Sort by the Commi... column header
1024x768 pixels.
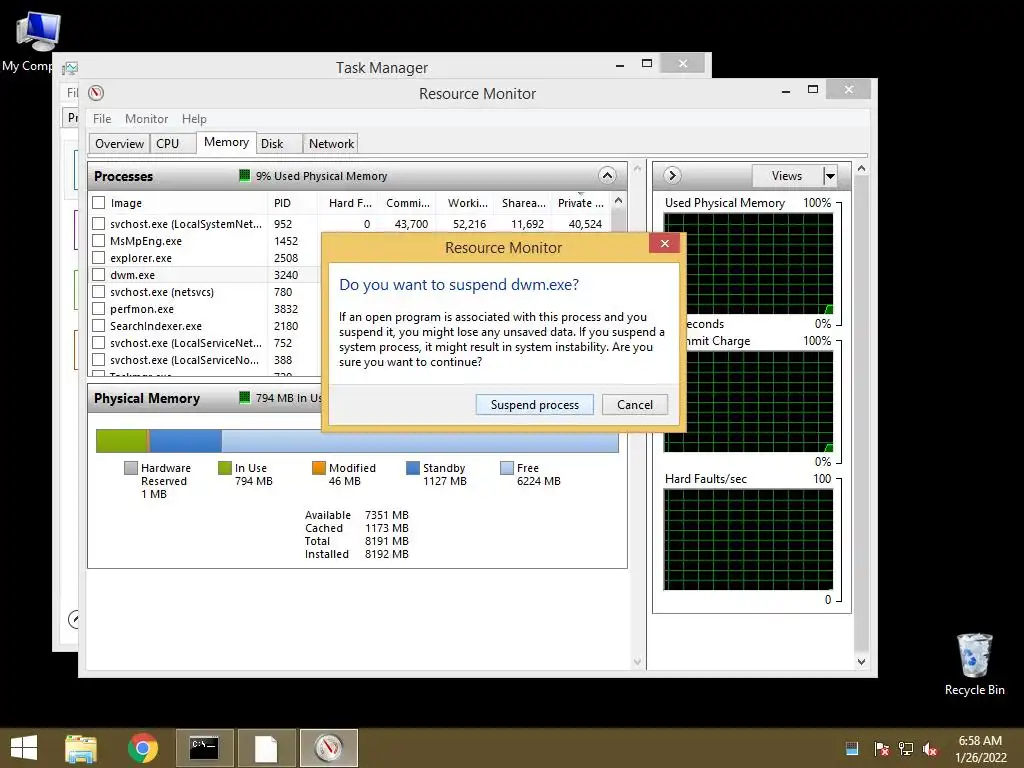tap(406, 203)
